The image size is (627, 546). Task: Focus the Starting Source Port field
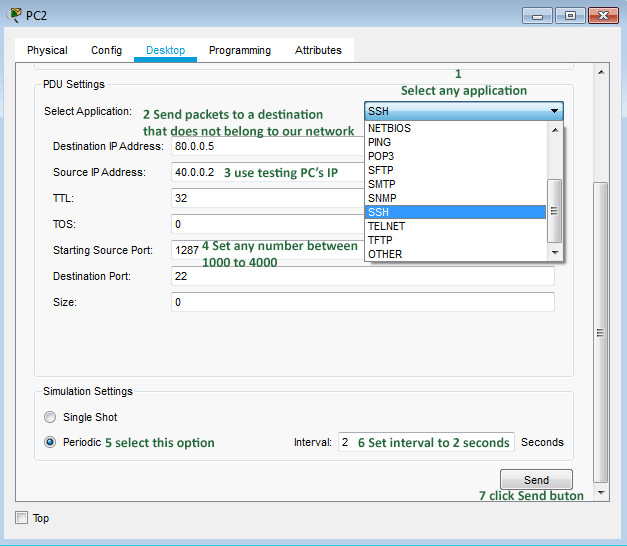(268, 250)
